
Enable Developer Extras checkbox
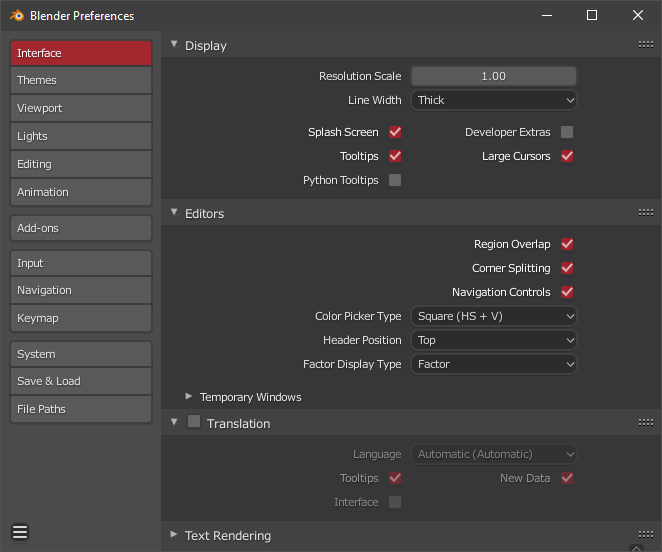coord(567,132)
